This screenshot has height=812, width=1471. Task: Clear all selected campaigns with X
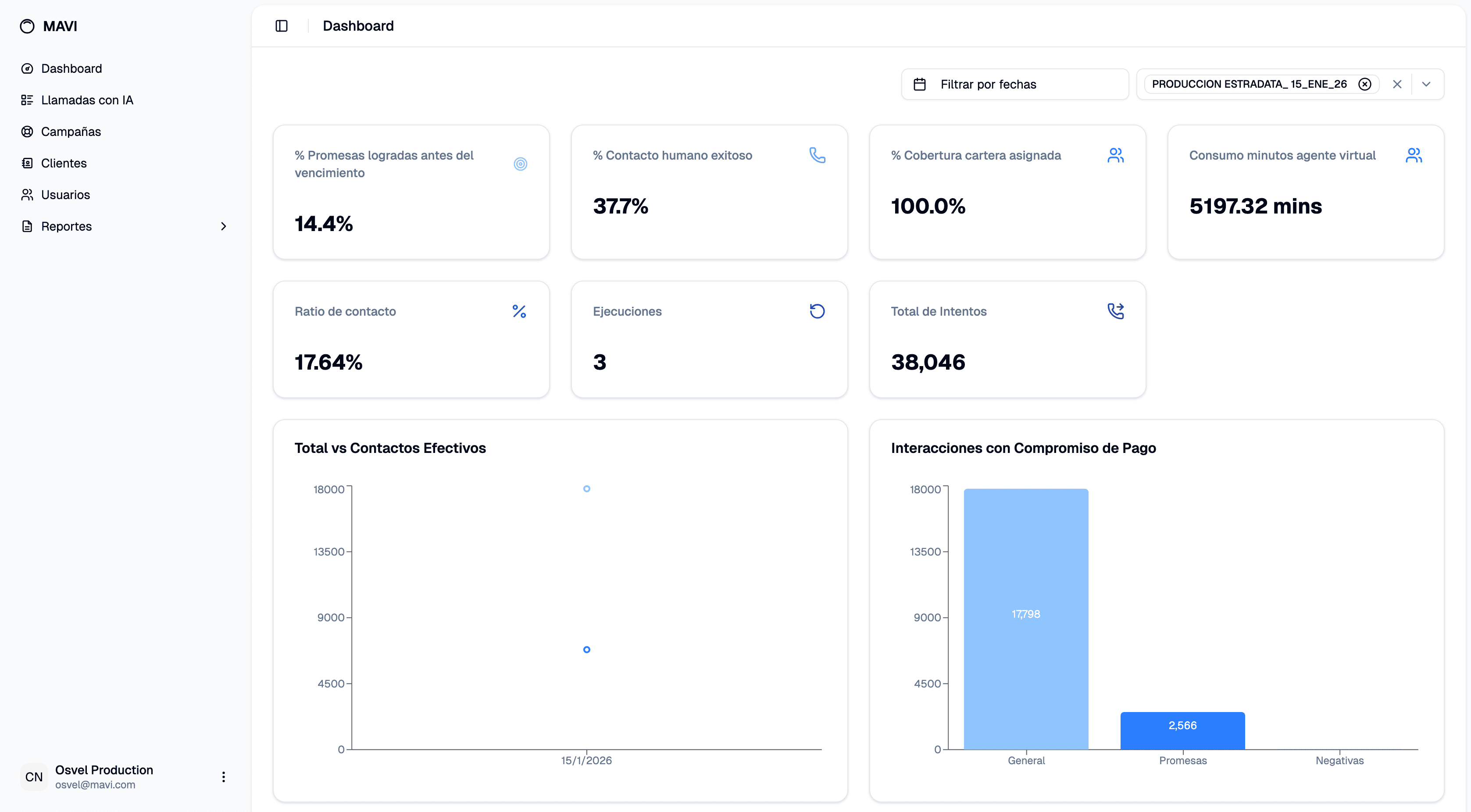pyautogui.click(x=1397, y=85)
